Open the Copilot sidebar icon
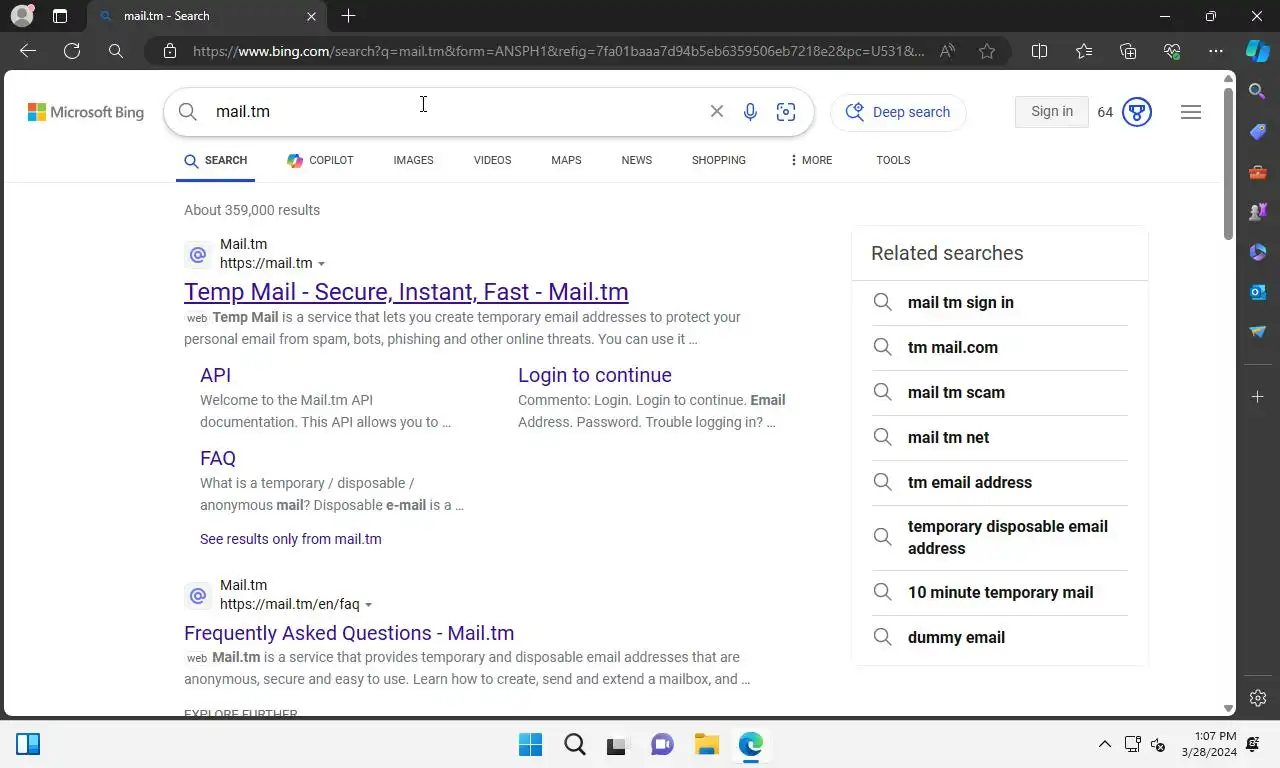This screenshot has height=768, width=1280. coord(1258,51)
